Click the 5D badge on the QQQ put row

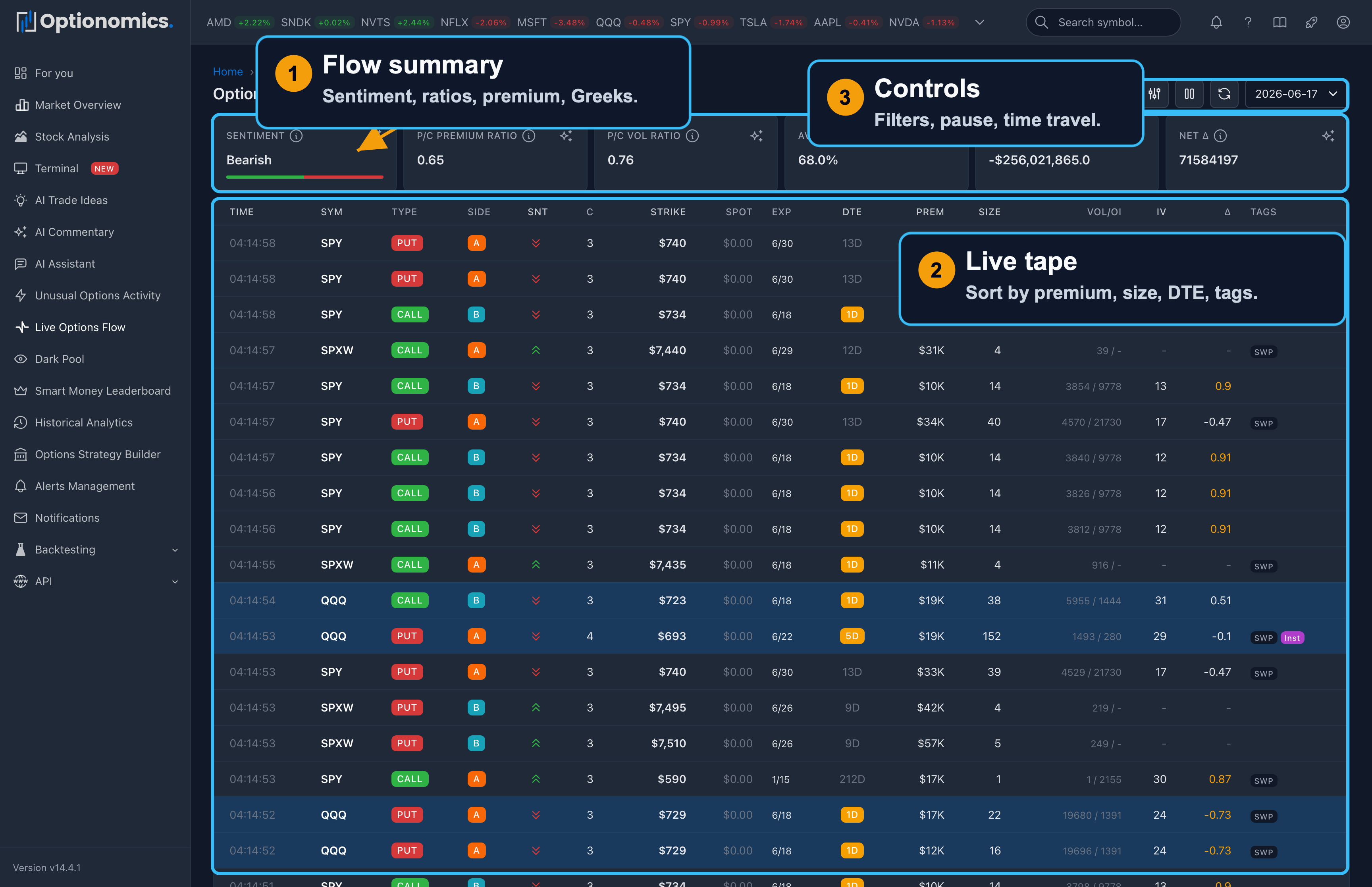pyautogui.click(x=852, y=636)
